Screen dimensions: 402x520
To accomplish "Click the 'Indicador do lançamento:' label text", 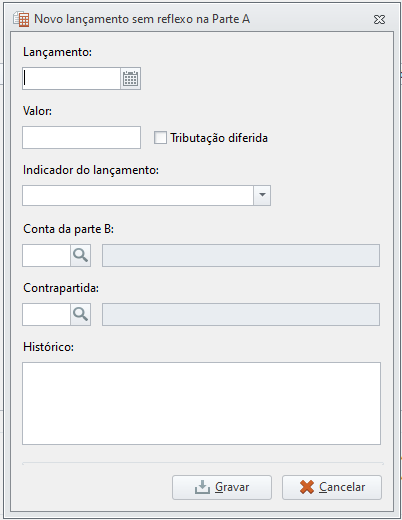I will coord(91,170).
